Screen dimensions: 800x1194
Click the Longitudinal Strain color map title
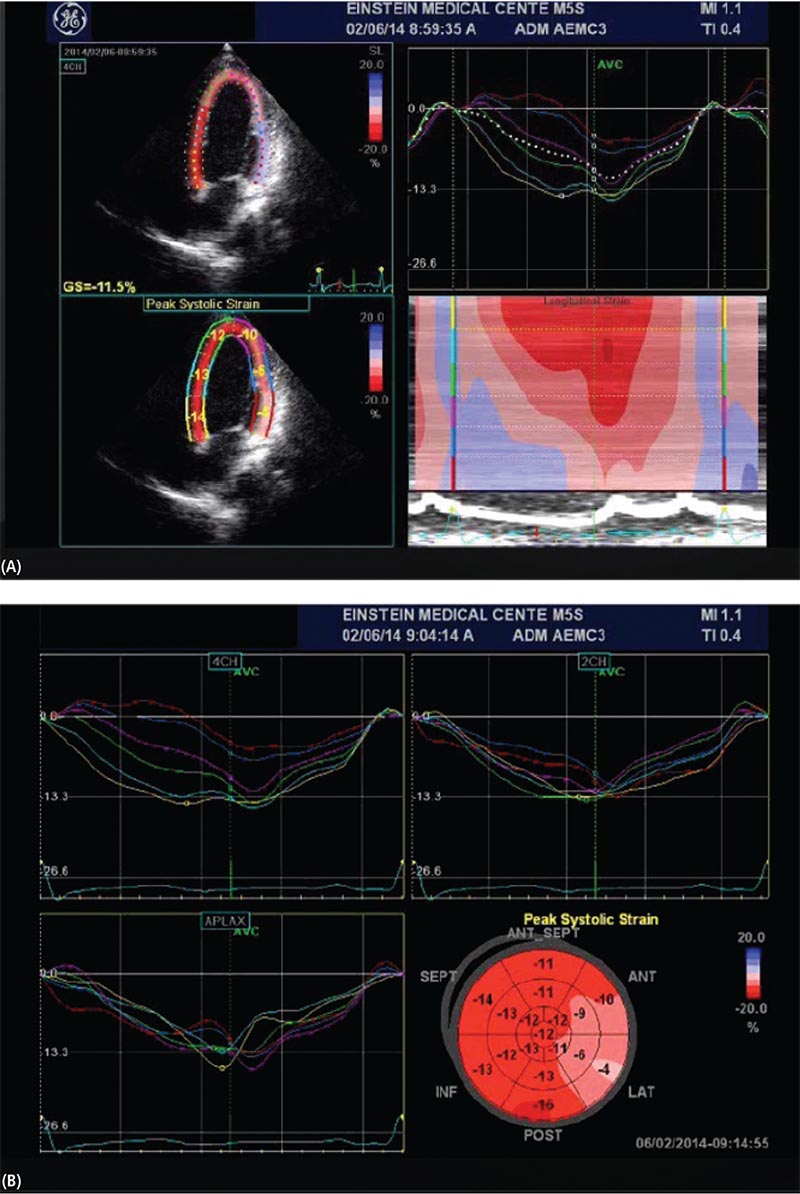[585, 300]
